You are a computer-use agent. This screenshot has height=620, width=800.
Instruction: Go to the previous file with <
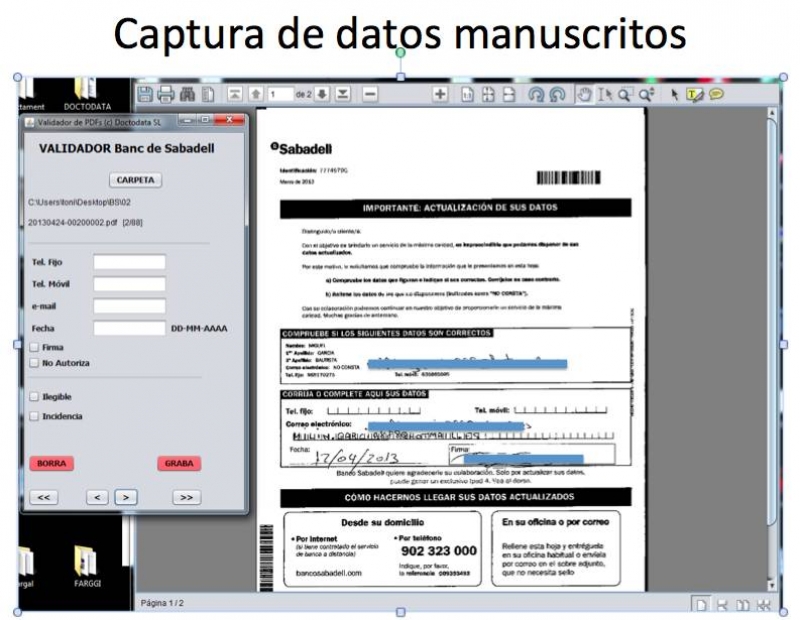(97, 497)
